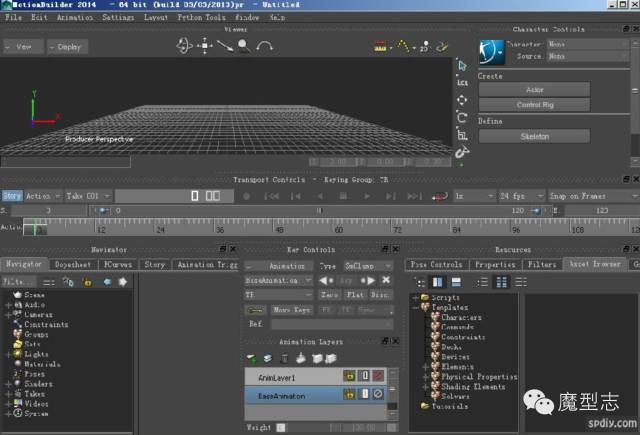Toggle solo on BaseAnimation layer

[364, 394]
